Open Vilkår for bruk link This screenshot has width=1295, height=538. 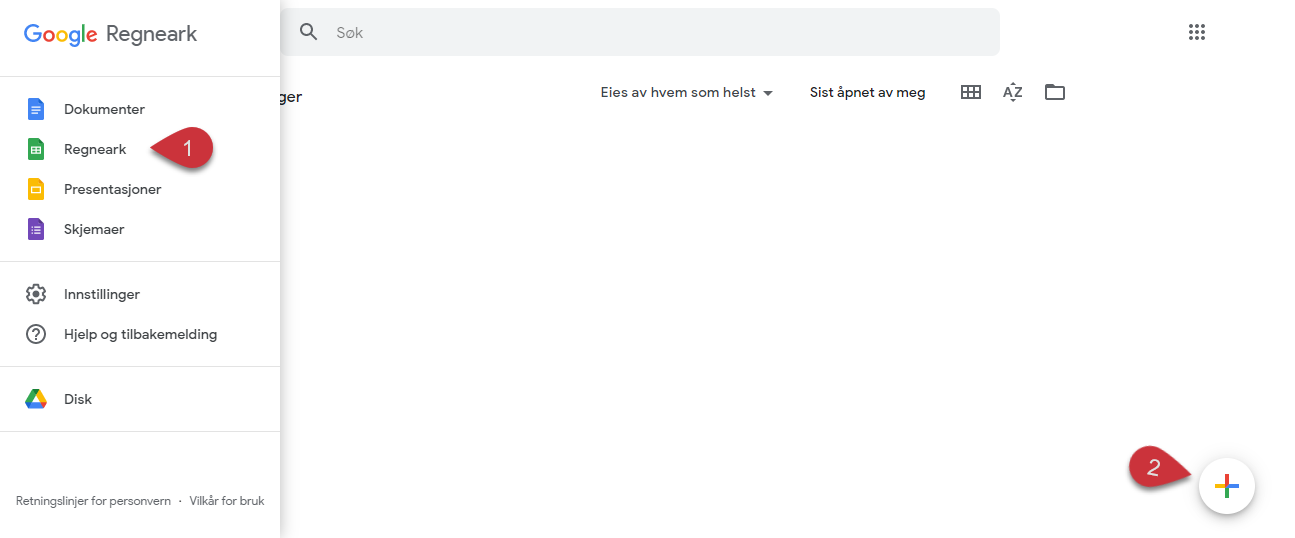pos(227,501)
